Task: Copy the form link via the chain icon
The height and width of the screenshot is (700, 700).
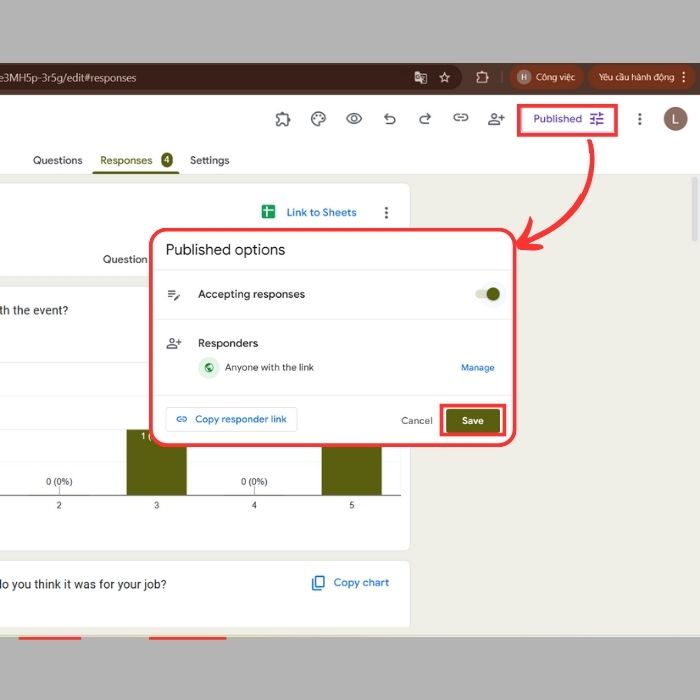Action: coord(461,118)
